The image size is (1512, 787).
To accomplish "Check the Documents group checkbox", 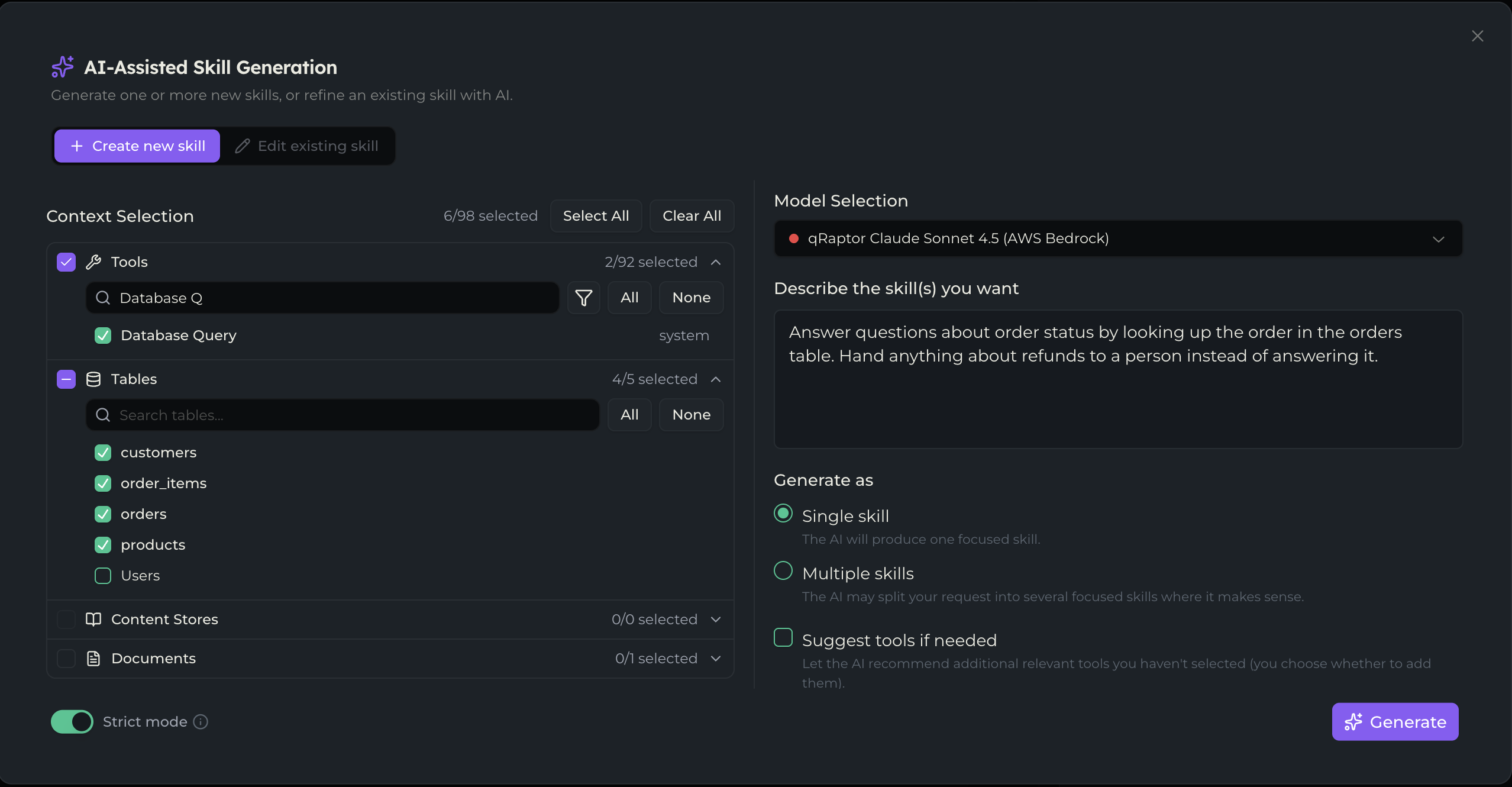I will click(x=66, y=659).
